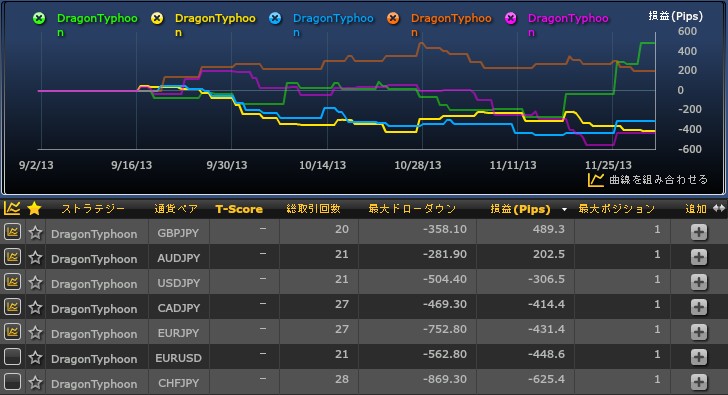Click the 489.3 profit value
Screen dimensions: 728x395
(x=548, y=229)
